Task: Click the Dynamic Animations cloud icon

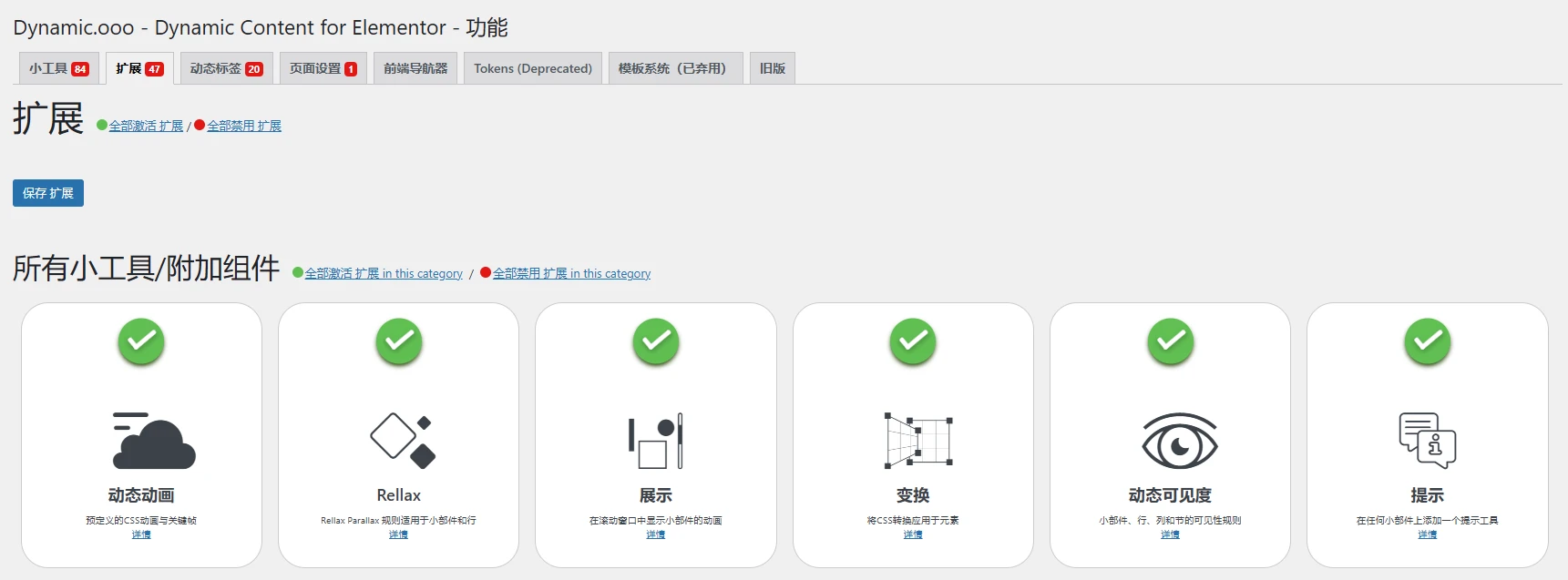Action: point(153,441)
